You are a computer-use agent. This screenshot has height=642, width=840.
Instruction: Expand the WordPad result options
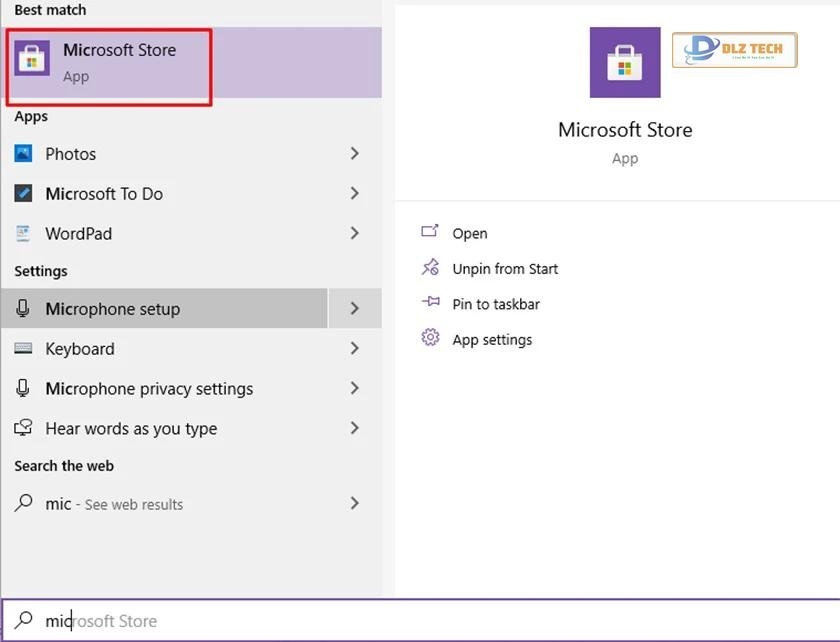355,233
